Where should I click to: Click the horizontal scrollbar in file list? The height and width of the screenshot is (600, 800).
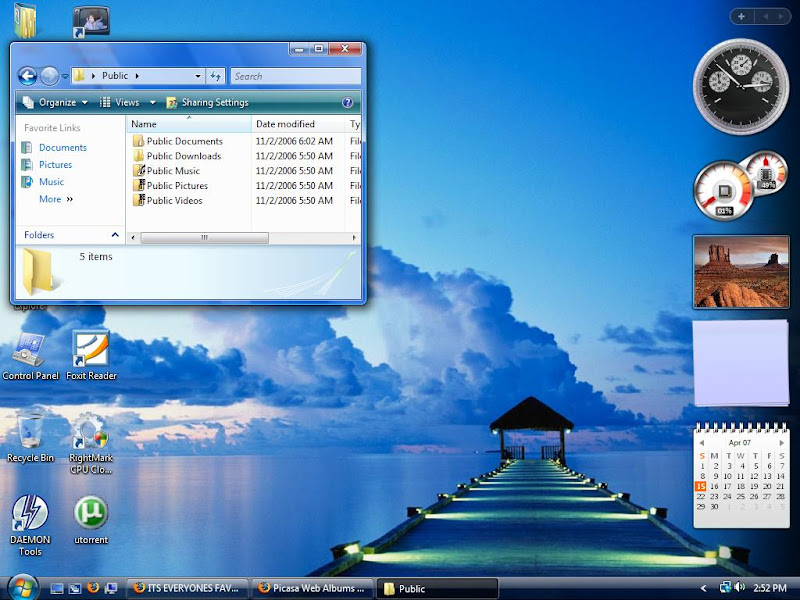(x=204, y=238)
